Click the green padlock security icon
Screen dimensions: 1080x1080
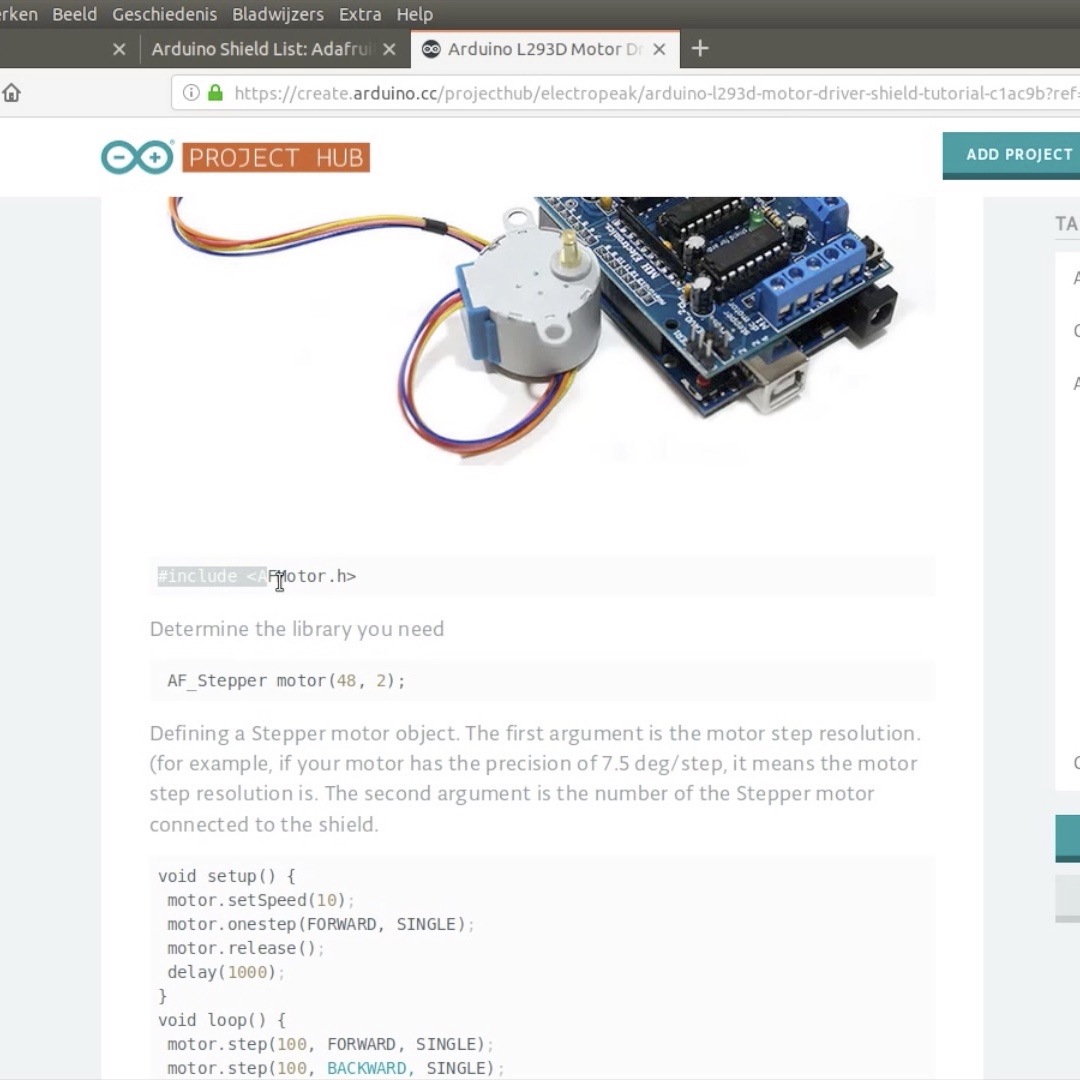click(216, 92)
